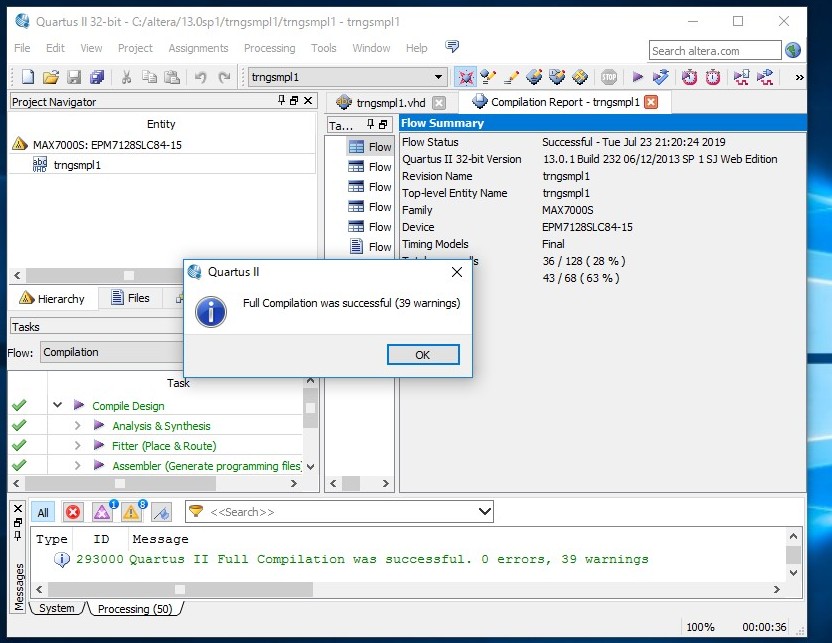Expand the Analysis & Synthesis task

tap(77, 425)
